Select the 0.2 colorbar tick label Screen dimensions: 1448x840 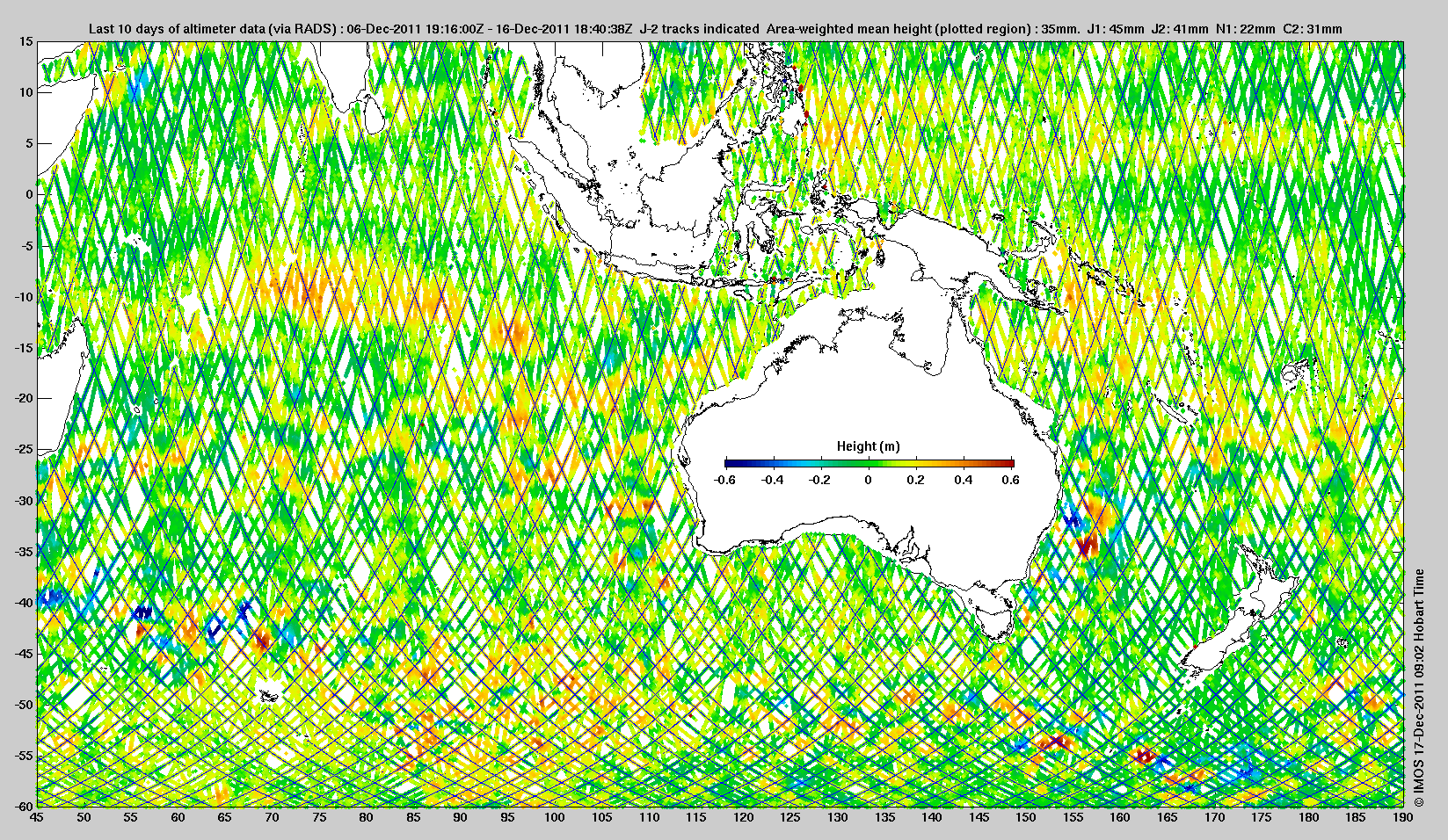tap(916, 480)
